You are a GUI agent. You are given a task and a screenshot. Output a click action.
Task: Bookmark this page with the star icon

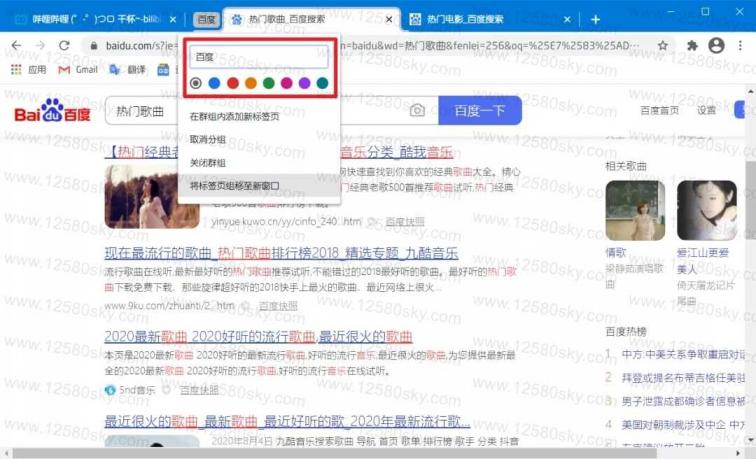(663, 45)
